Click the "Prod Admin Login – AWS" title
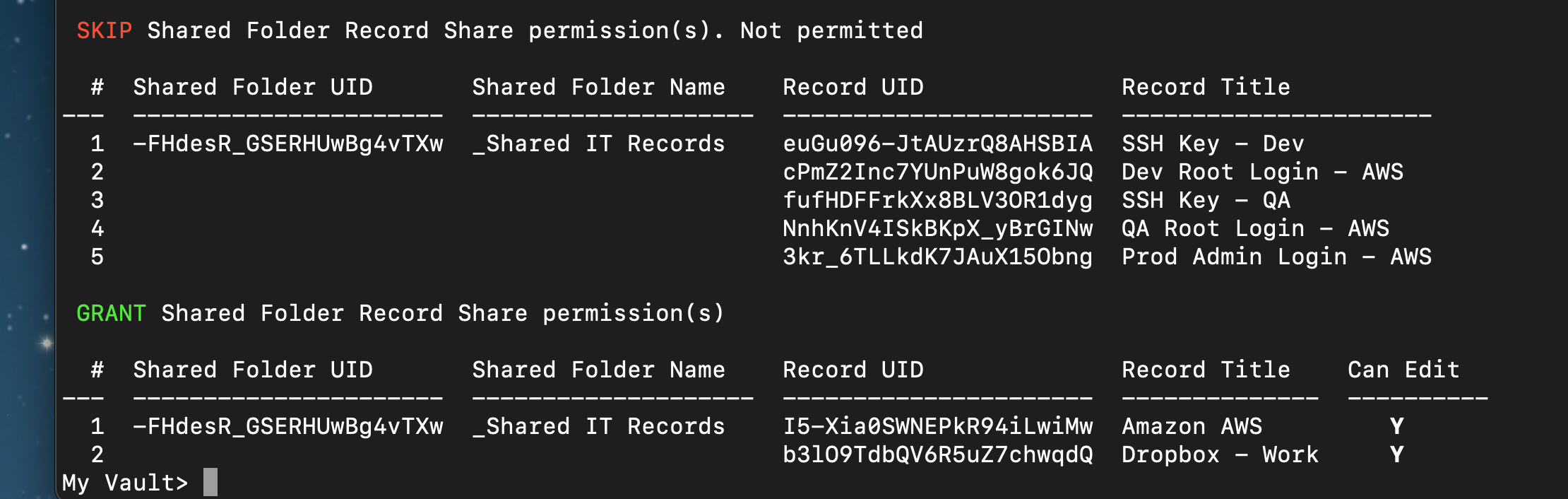The height and width of the screenshot is (499, 1568). 1276,257
